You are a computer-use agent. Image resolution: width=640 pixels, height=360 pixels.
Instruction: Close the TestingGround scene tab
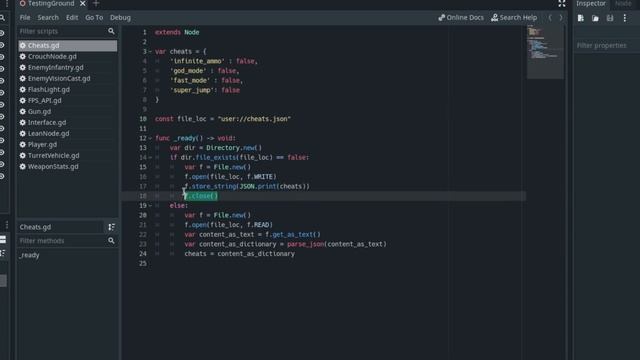[82, 4]
